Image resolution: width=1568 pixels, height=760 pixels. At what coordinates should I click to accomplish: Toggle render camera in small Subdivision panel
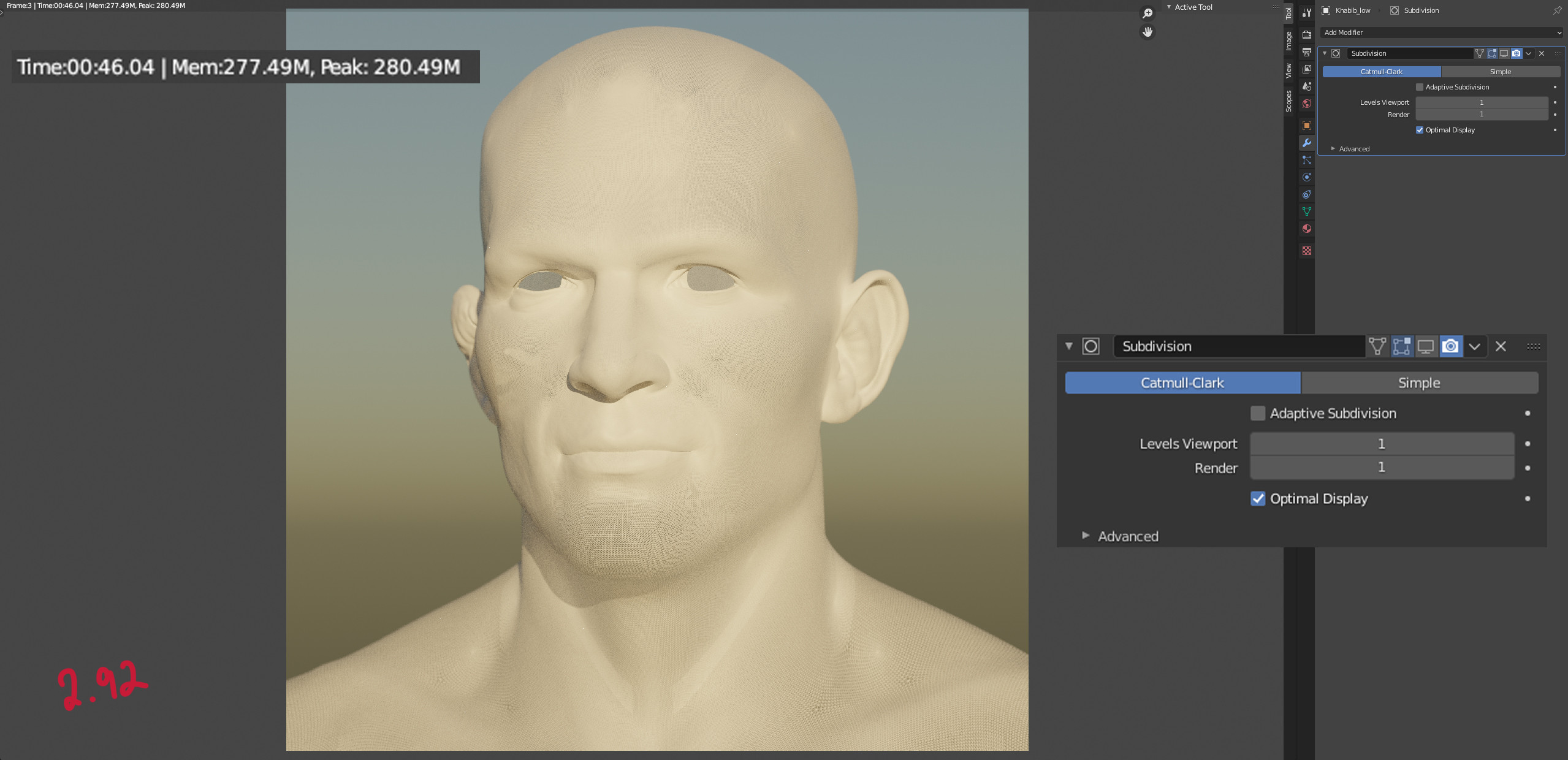[x=1516, y=53]
